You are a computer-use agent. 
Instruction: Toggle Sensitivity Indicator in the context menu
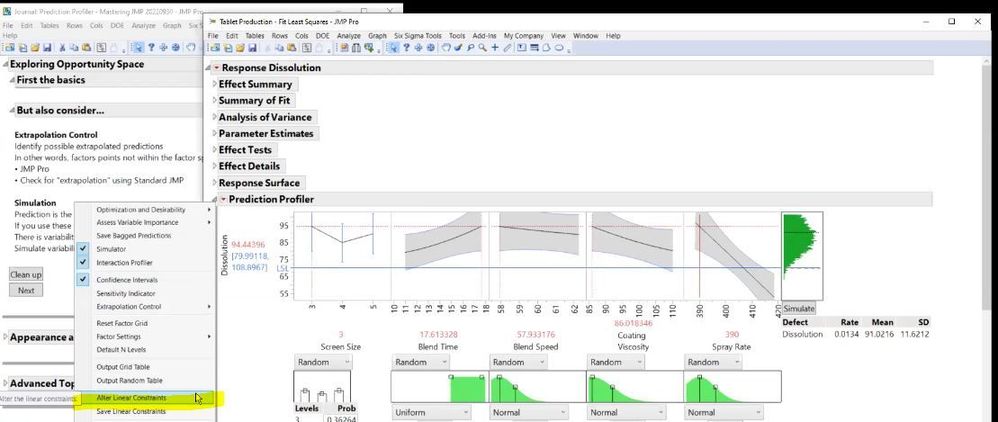tap(125, 293)
